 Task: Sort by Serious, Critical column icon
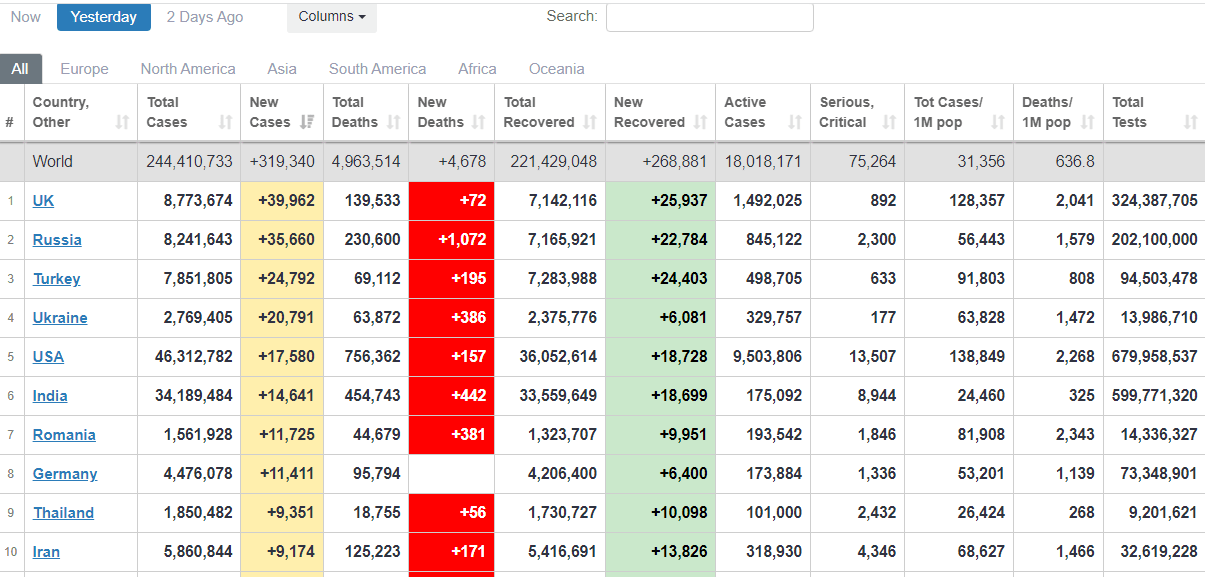[889, 122]
